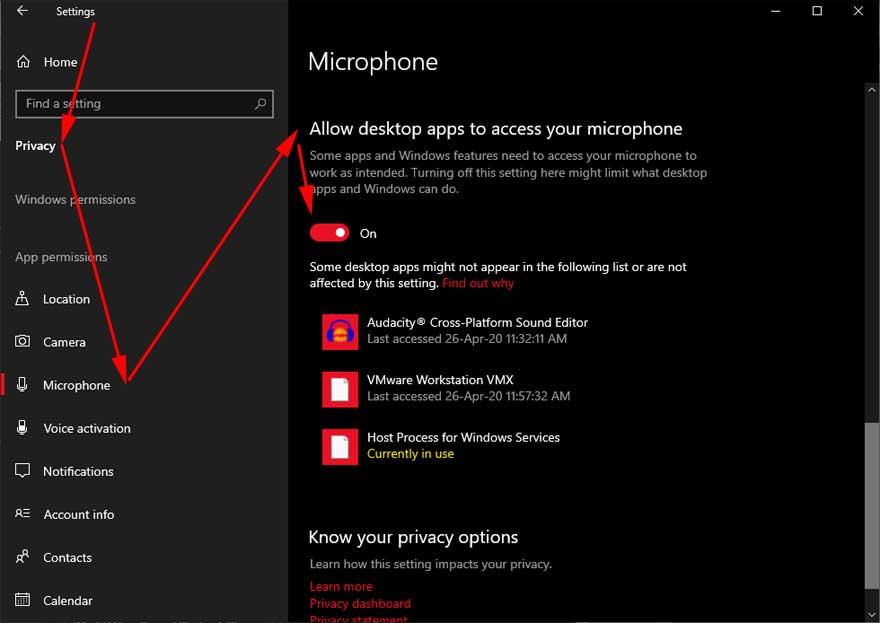Open Location permissions page

[66, 299]
